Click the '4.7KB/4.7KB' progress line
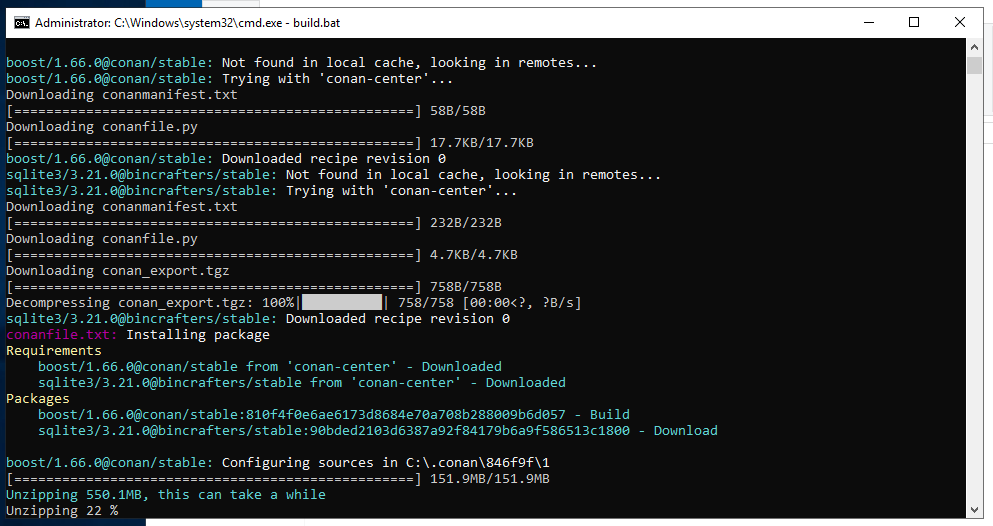Image resolution: width=993 pixels, height=526 pixels. click(262, 255)
